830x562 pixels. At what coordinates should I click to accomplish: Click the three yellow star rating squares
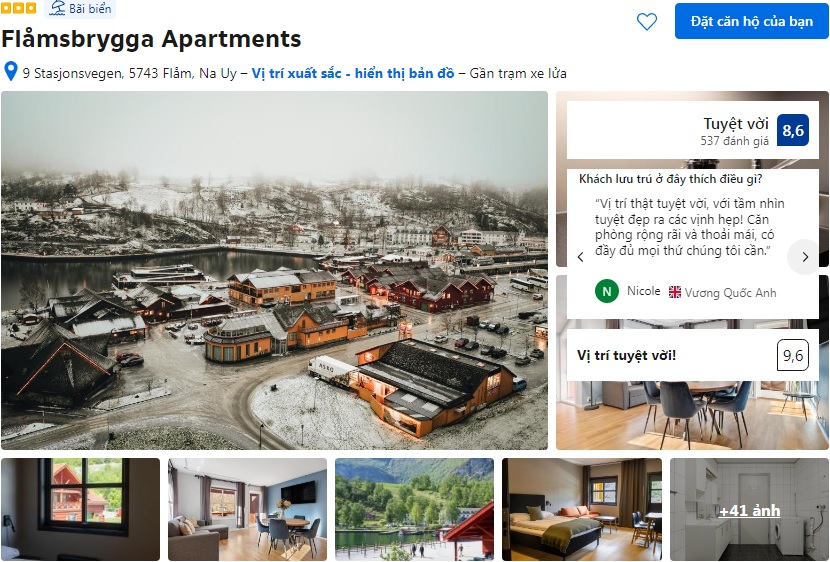(x=18, y=8)
